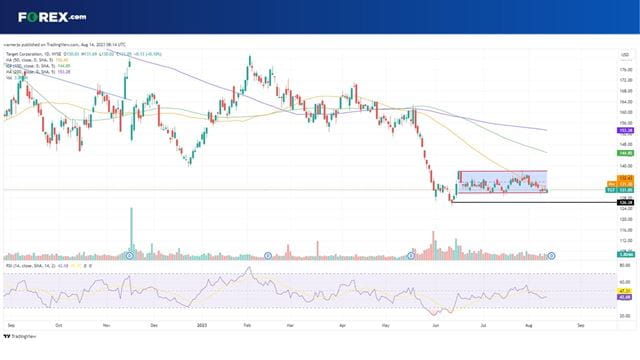Click the Mar time axis label
The image size is (640, 360).
290,326
